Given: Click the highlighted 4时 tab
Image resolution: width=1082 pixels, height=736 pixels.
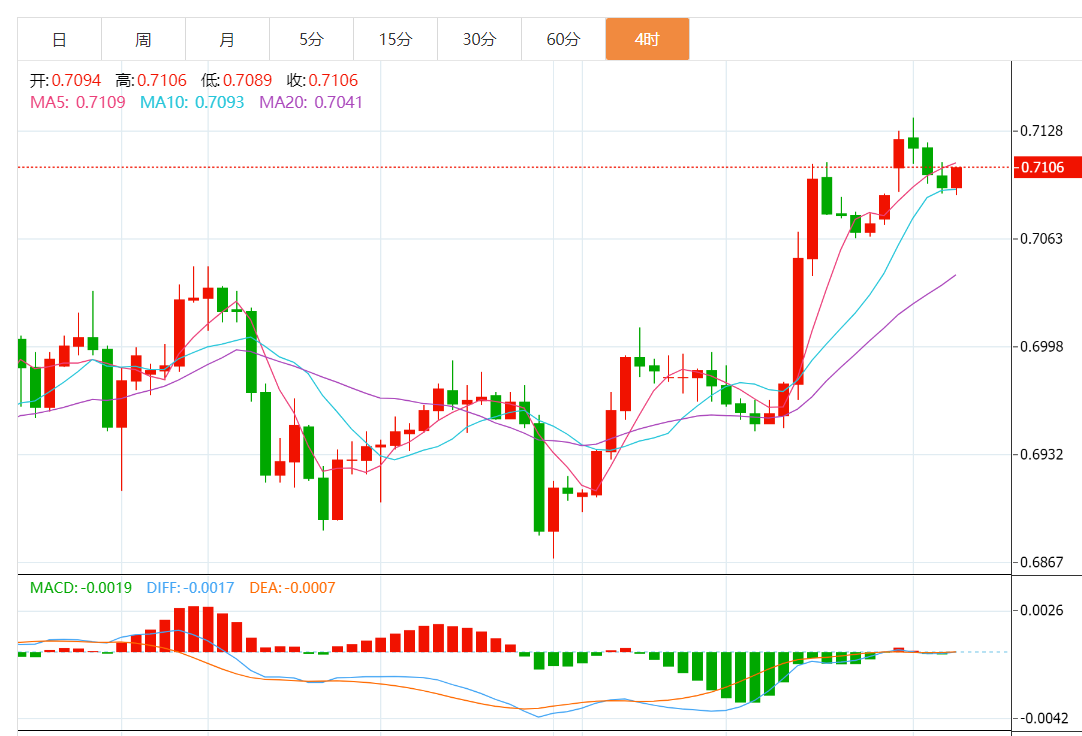Looking at the screenshot, I should [647, 40].
